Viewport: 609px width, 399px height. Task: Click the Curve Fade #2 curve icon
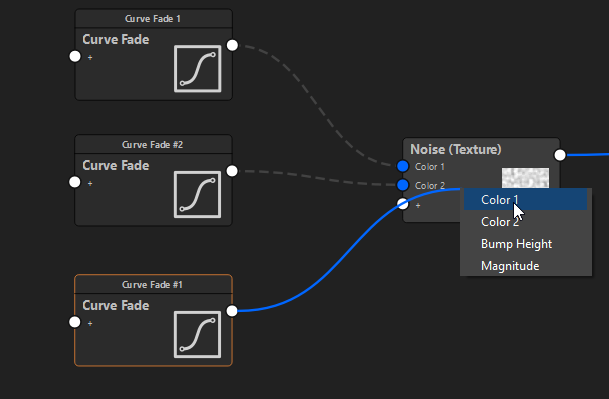tap(198, 194)
